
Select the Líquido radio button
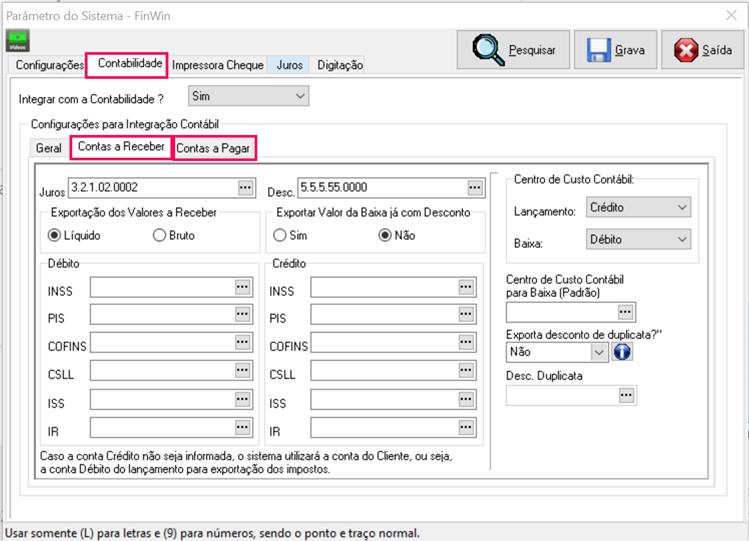[x=54, y=236]
